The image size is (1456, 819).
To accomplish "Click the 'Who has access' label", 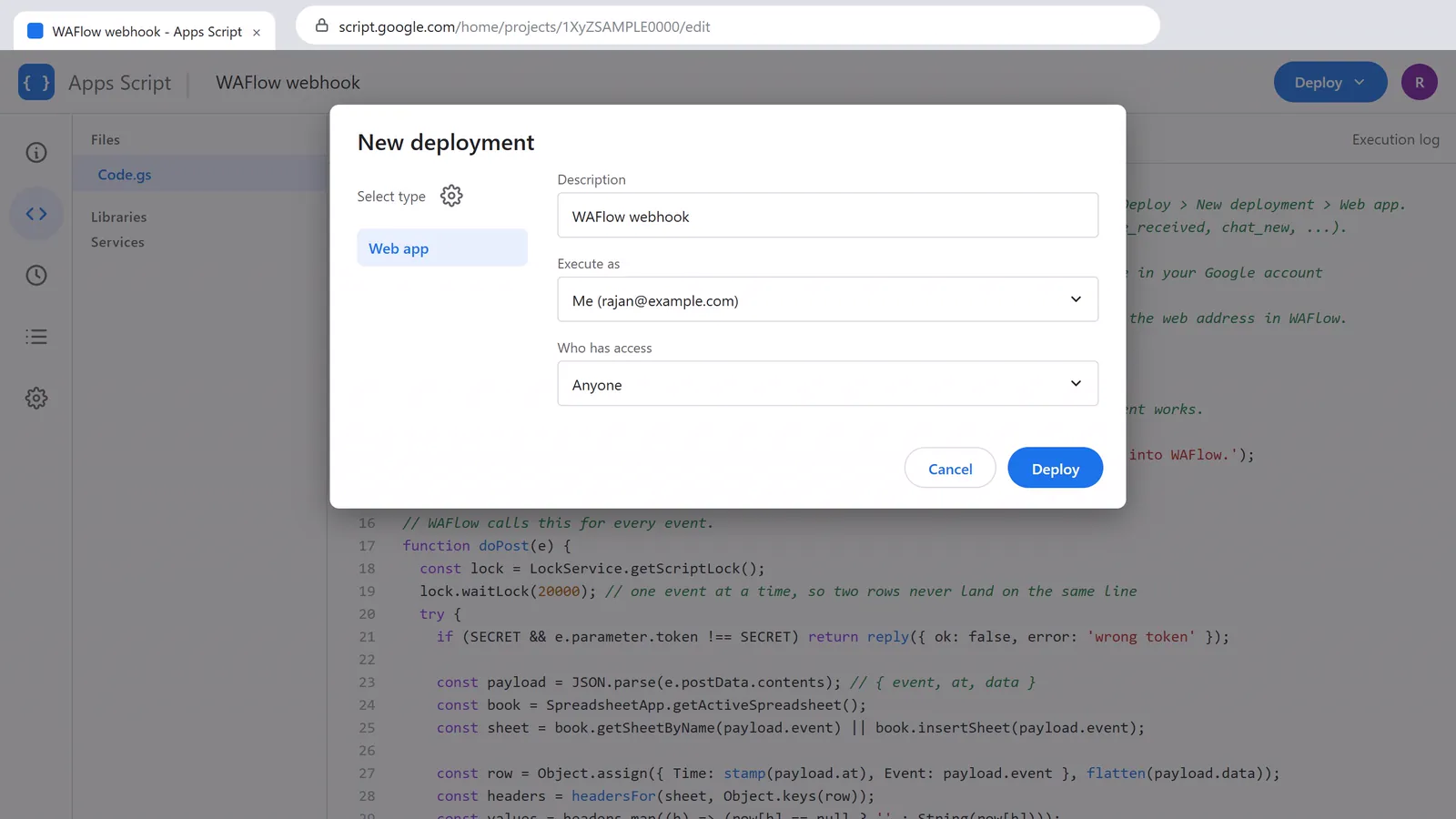I will coord(604,349).
